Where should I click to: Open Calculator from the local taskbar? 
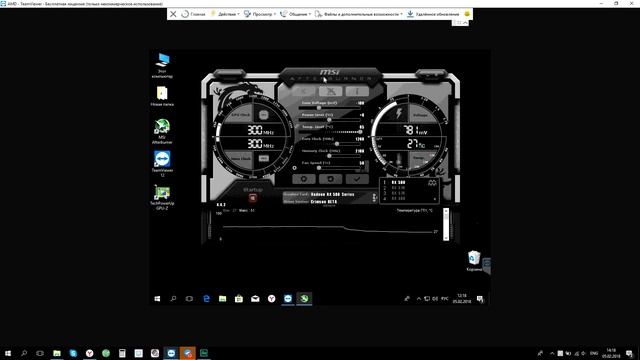122,353
